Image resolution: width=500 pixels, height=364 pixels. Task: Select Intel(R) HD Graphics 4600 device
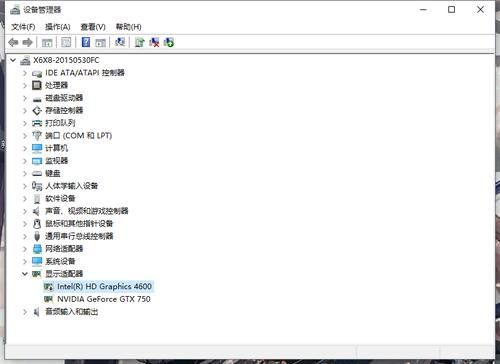(x=104, y=287)
